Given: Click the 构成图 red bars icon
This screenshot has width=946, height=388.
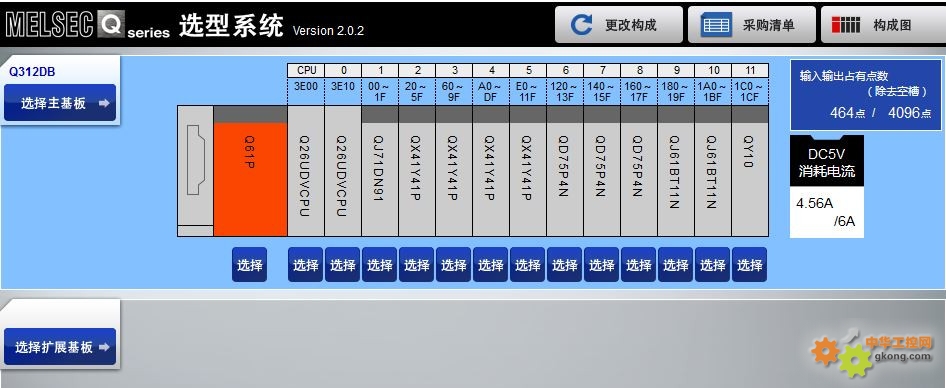Looking at the screenshot, I should pyautogui.click(x=846, y=25).
